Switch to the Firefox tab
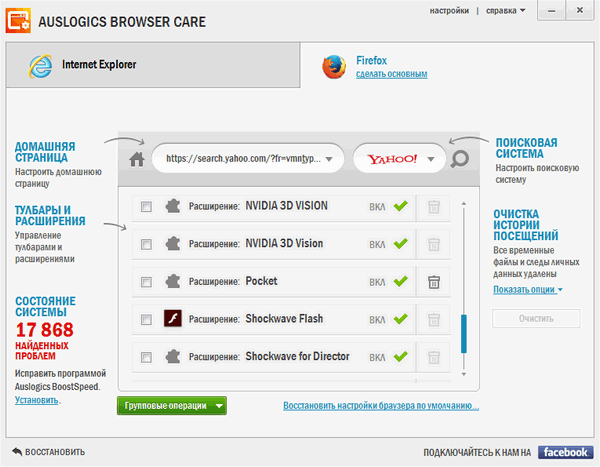The height and width of the screenshot is (467, 600). tap(447, 65)
